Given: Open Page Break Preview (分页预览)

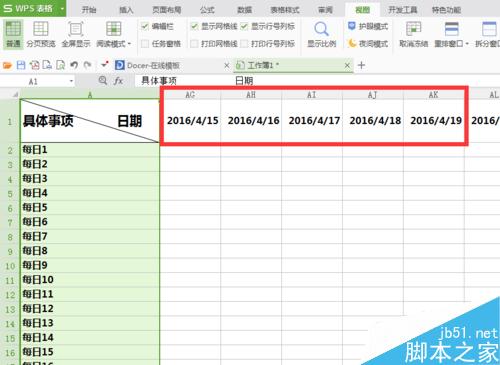Looking at the screenshot, I should (x=41, y=34).
